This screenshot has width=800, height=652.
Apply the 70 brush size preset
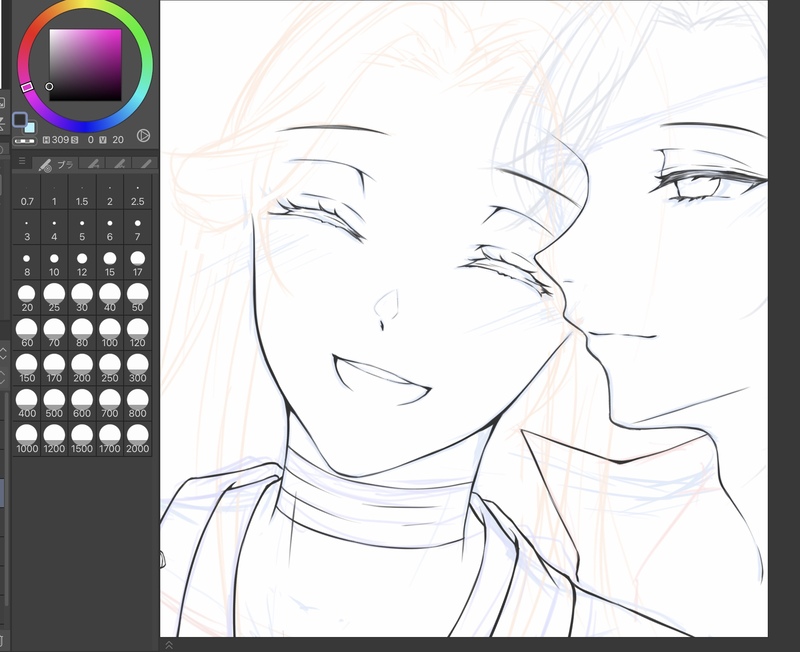pyautogui.click(x=54, y=333)
